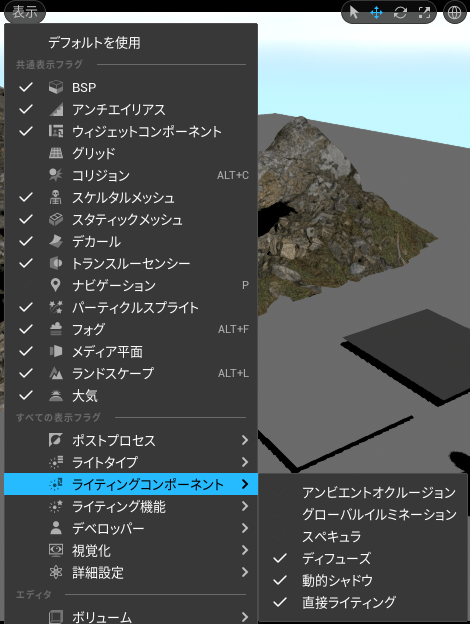Click the ランドスケープ mountain icon

point(56,373)
